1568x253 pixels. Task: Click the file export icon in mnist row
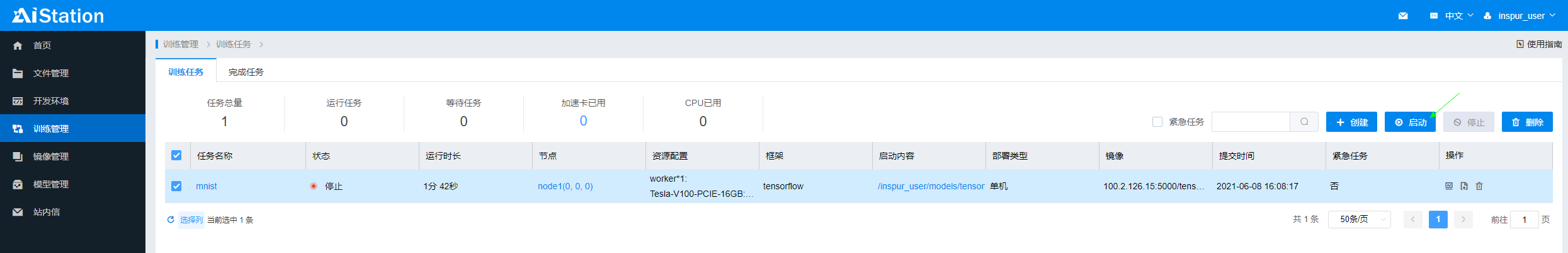tap(1464, 186)
